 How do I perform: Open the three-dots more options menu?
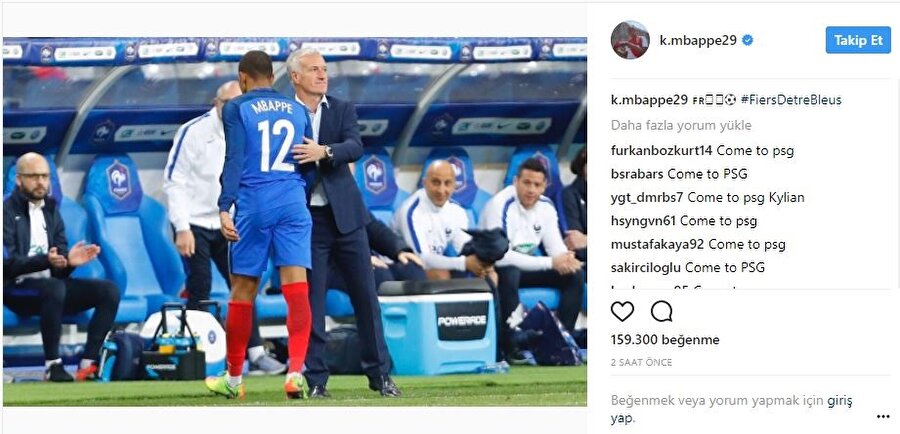pyautogui.click(x=883, y=417)
